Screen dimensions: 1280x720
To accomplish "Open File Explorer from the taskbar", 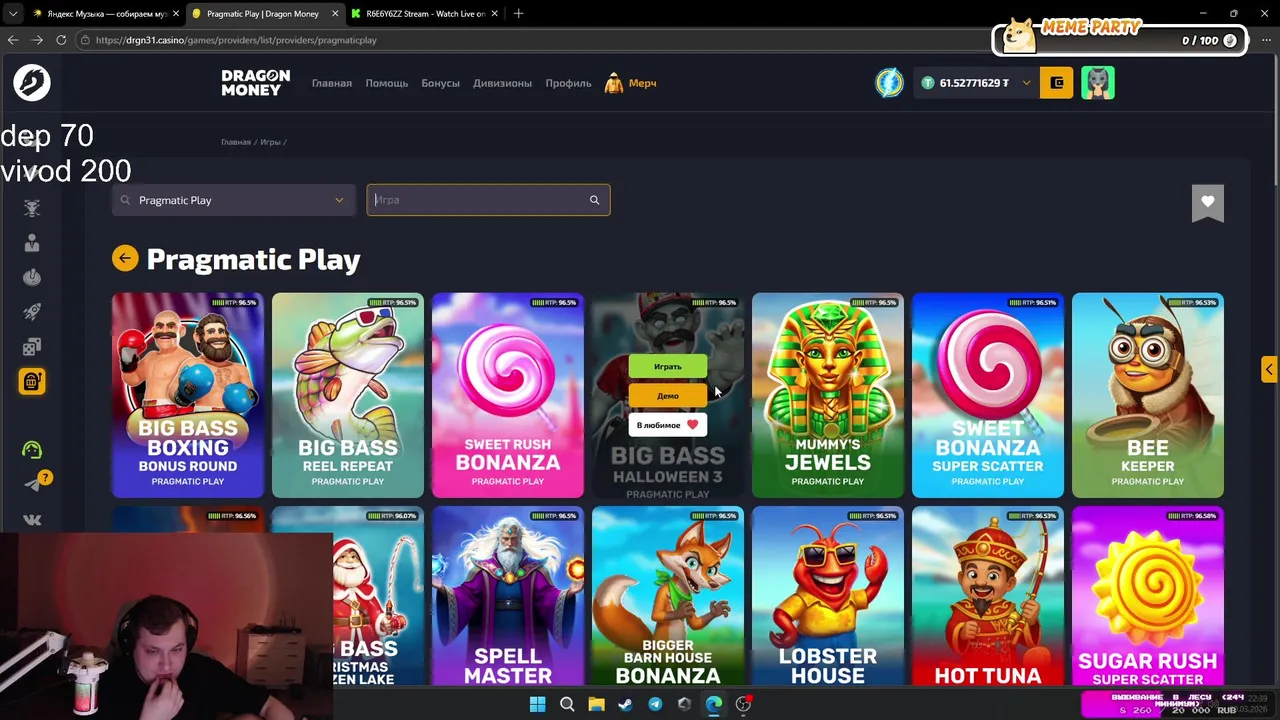I will point(596,704).
